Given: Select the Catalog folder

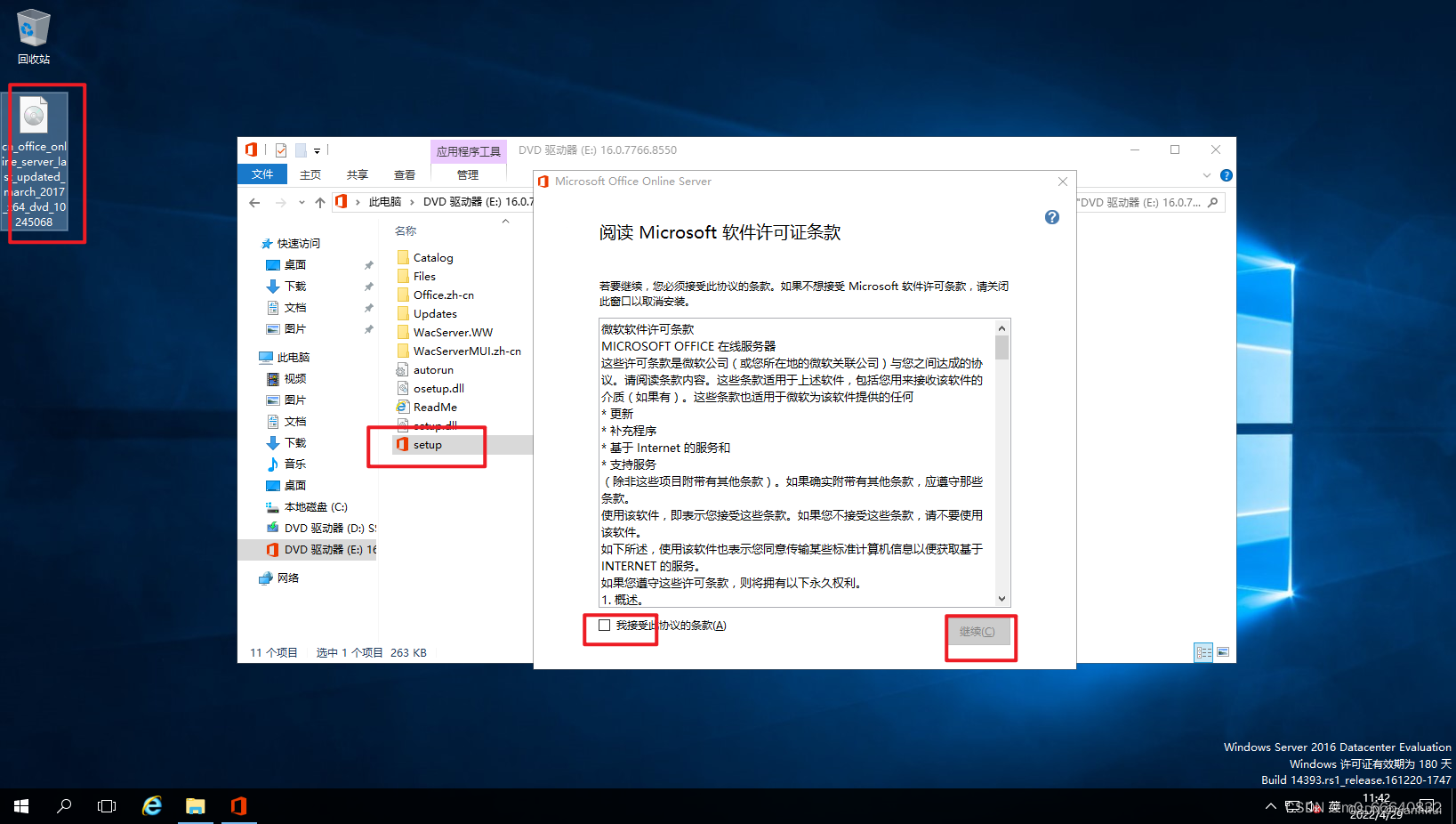Looking at the screenshot, I should (x=433, y=257).
